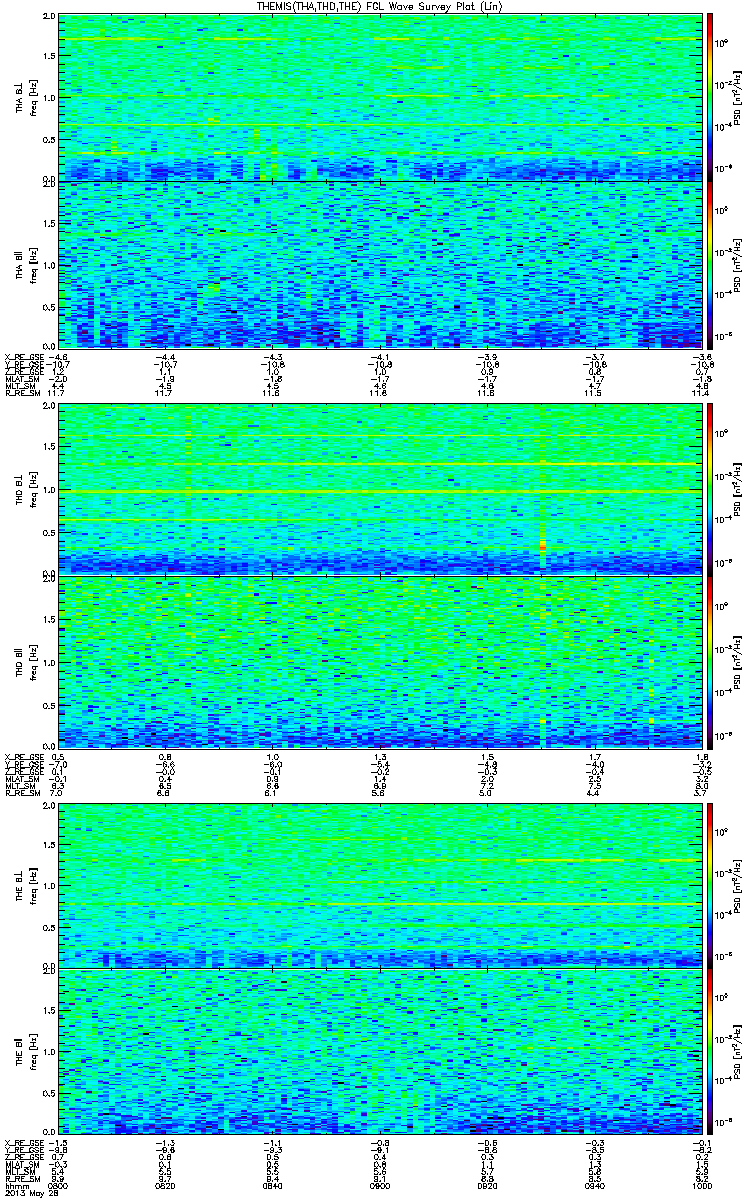Select the THD B-parallel spectrogram panel
Viewport: 750px width, 1200px height.
click(379, 660)
